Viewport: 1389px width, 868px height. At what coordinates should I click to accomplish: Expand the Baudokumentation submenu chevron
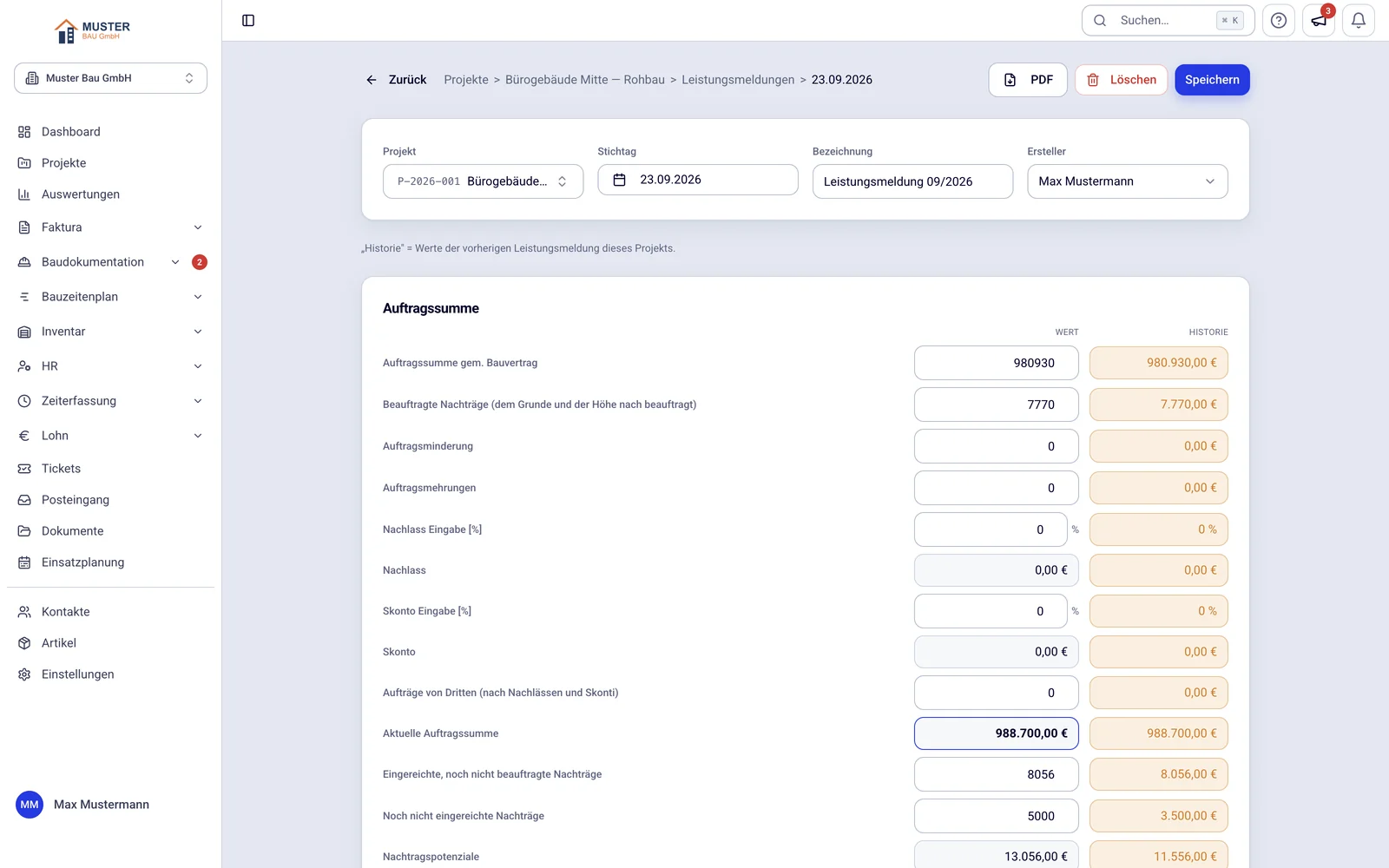(x=175, y=262)
